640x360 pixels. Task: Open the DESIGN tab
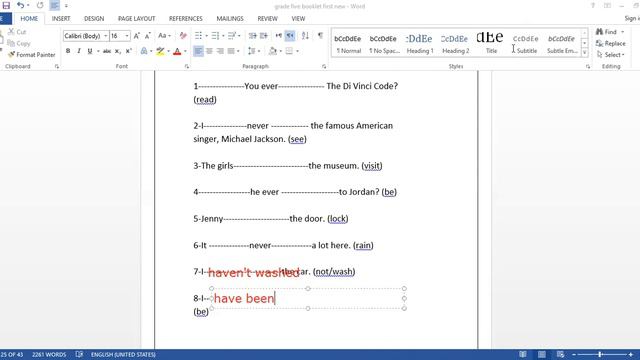pyautogui.click(x=94, y=18)
